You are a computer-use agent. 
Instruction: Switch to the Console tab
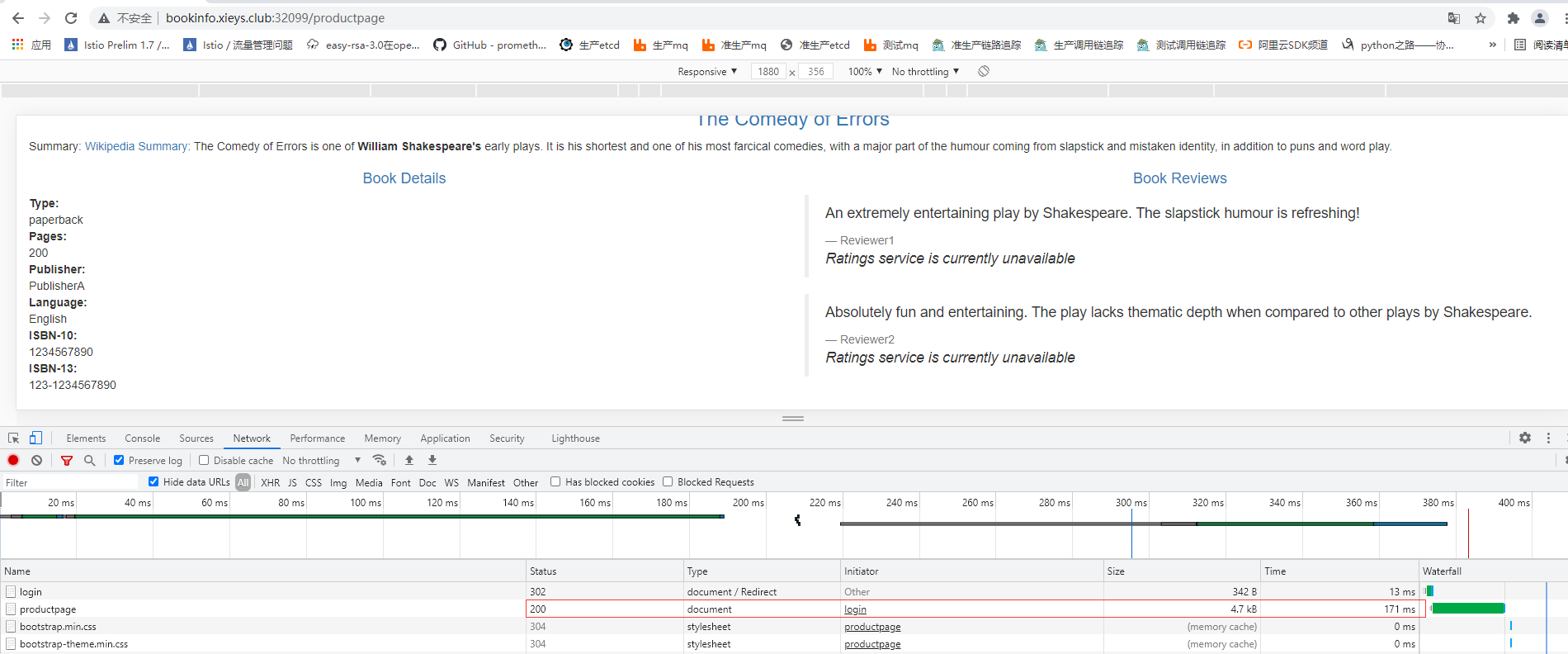coord(142,438)
